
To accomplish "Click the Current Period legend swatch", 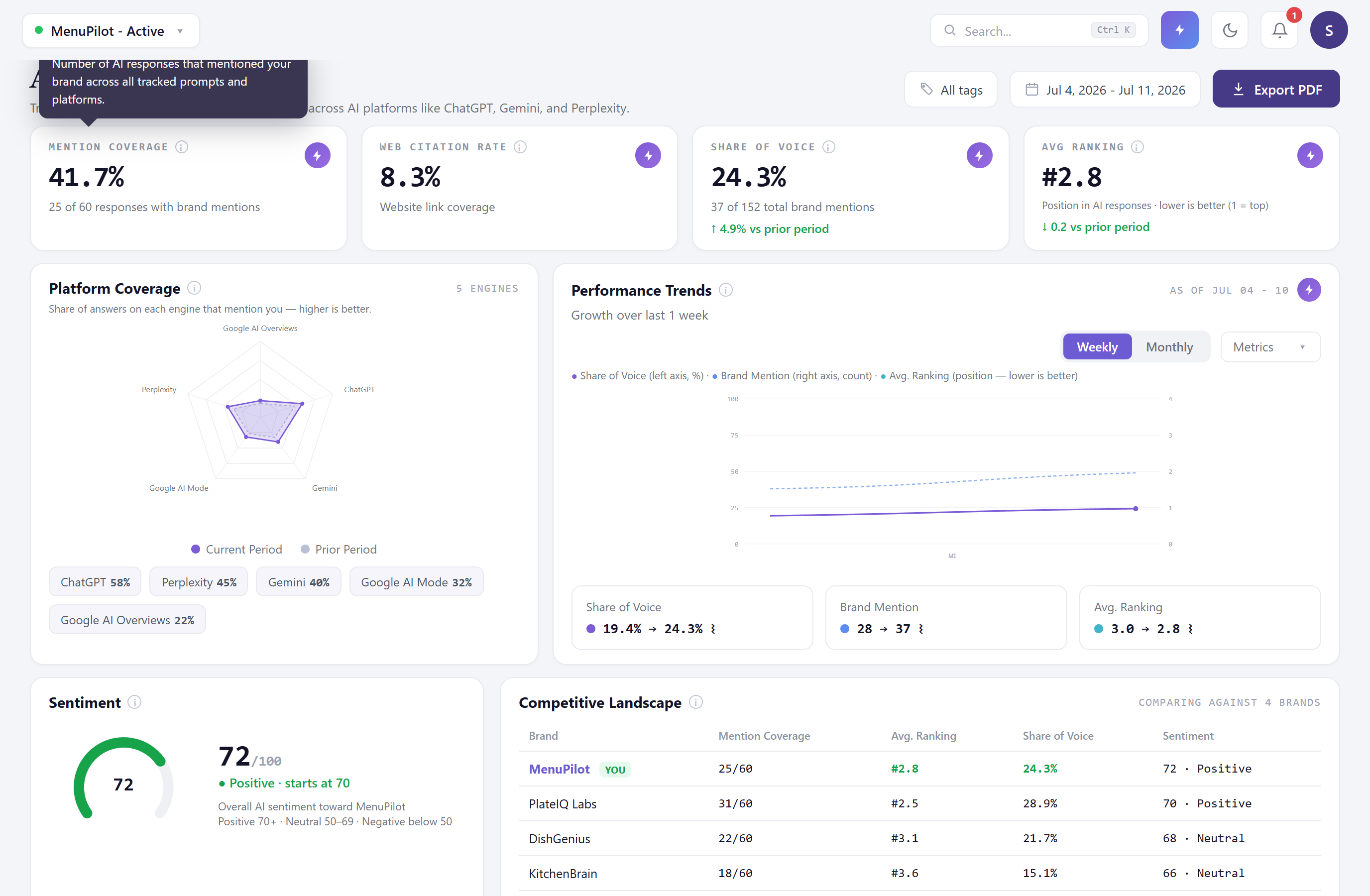I will point(196,549).
